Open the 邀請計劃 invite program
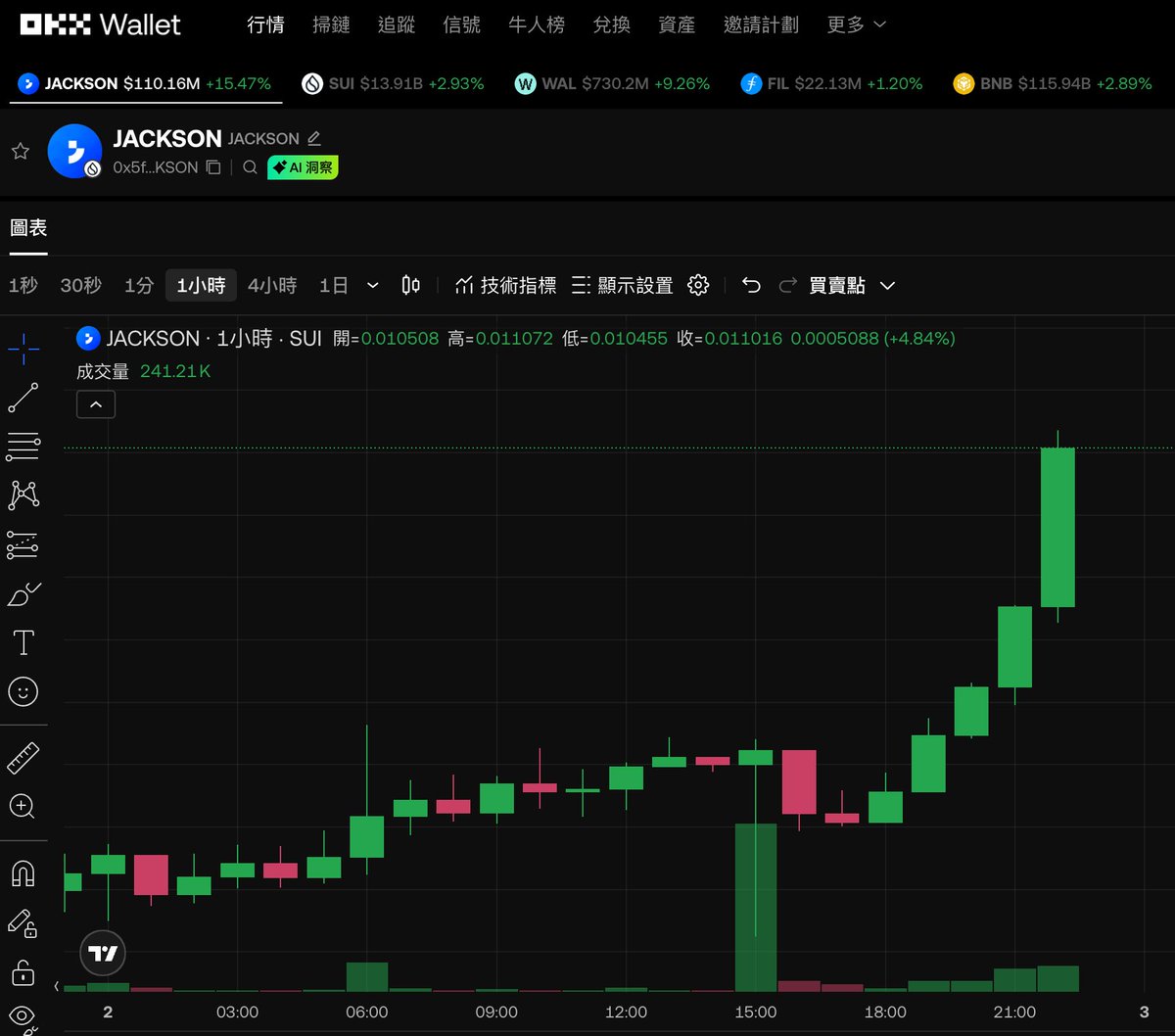The height and width of the screenshot is (1036, 1175). click(x=761, y=25)
